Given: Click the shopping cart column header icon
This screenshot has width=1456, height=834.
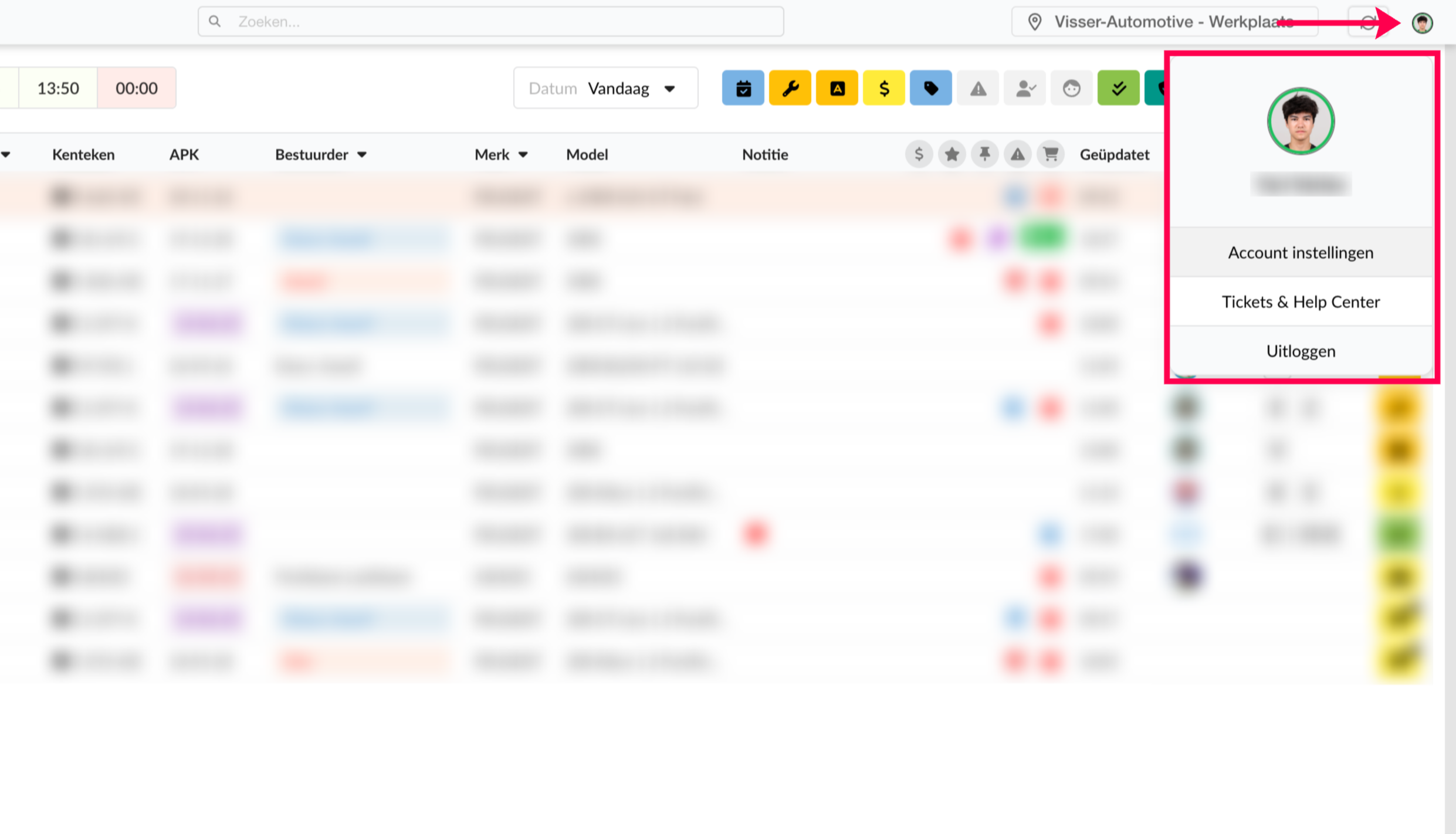Looking at the screenshot, I should point(1050,155).
